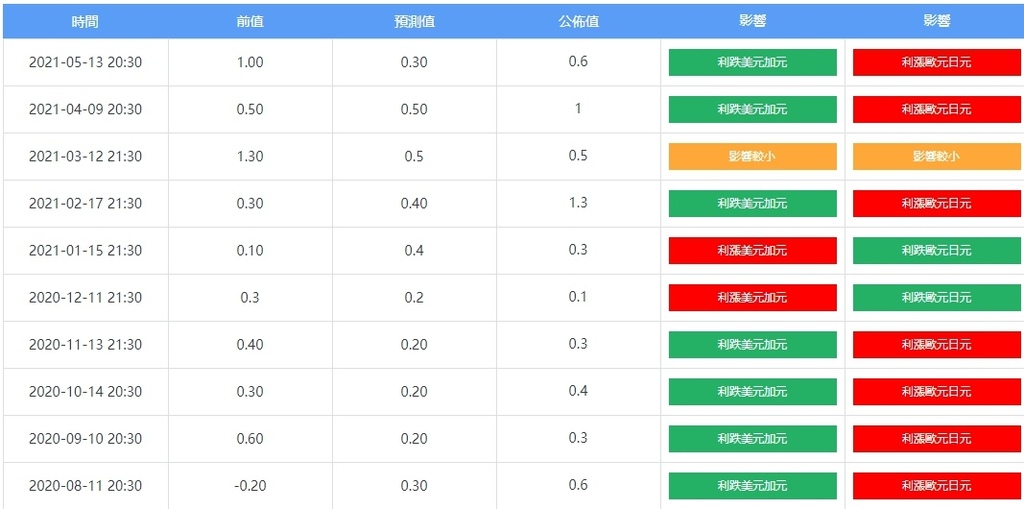Select the -0.20 previous value cell
Image resolution: width=1024 pixels, height=509 pixels.
pos(250,485)
